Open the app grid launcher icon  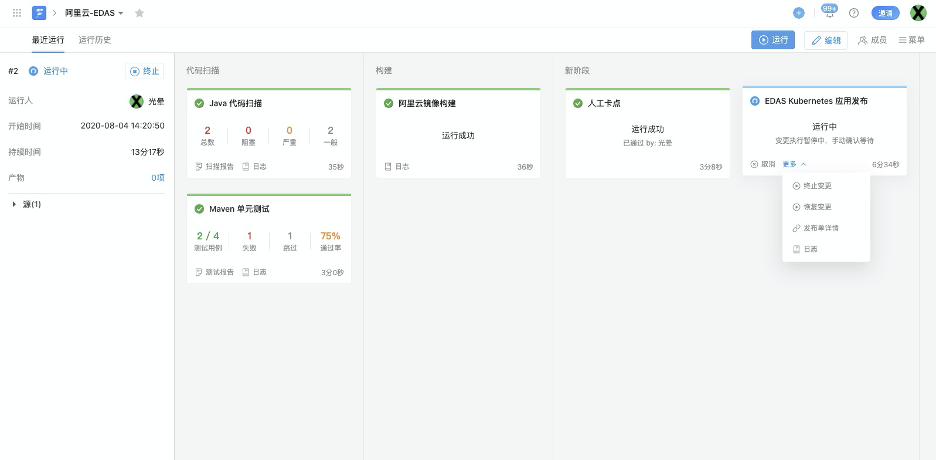click(17, 13)
